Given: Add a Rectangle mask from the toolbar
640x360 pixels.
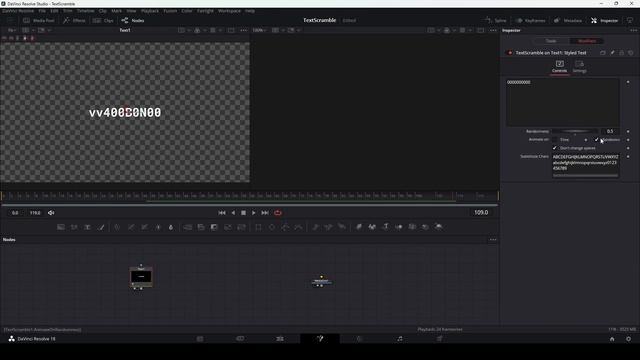Looking at the screenshot, I should pos(258,227).
